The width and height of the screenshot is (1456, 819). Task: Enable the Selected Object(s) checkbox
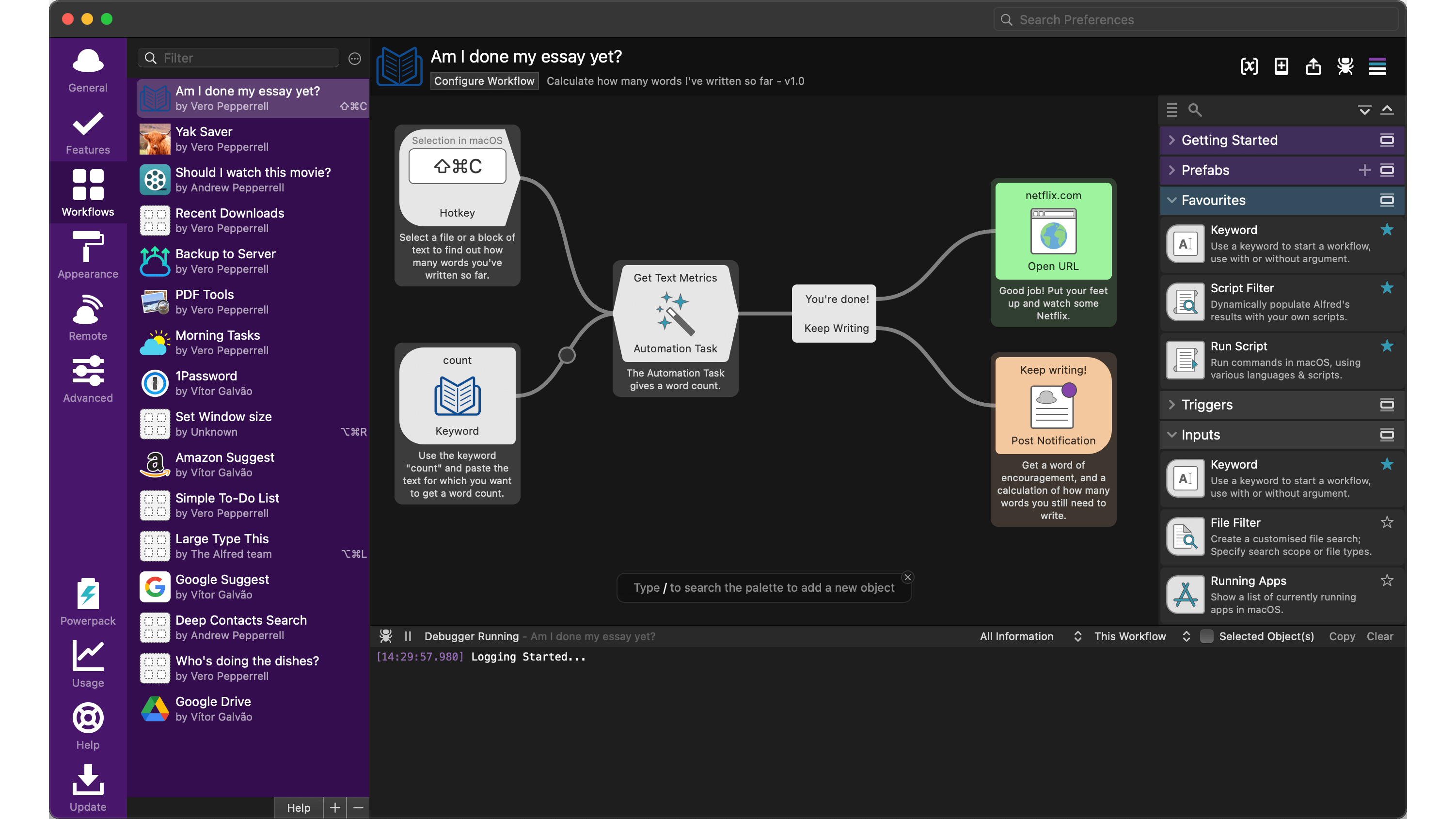click(1206, 636)
